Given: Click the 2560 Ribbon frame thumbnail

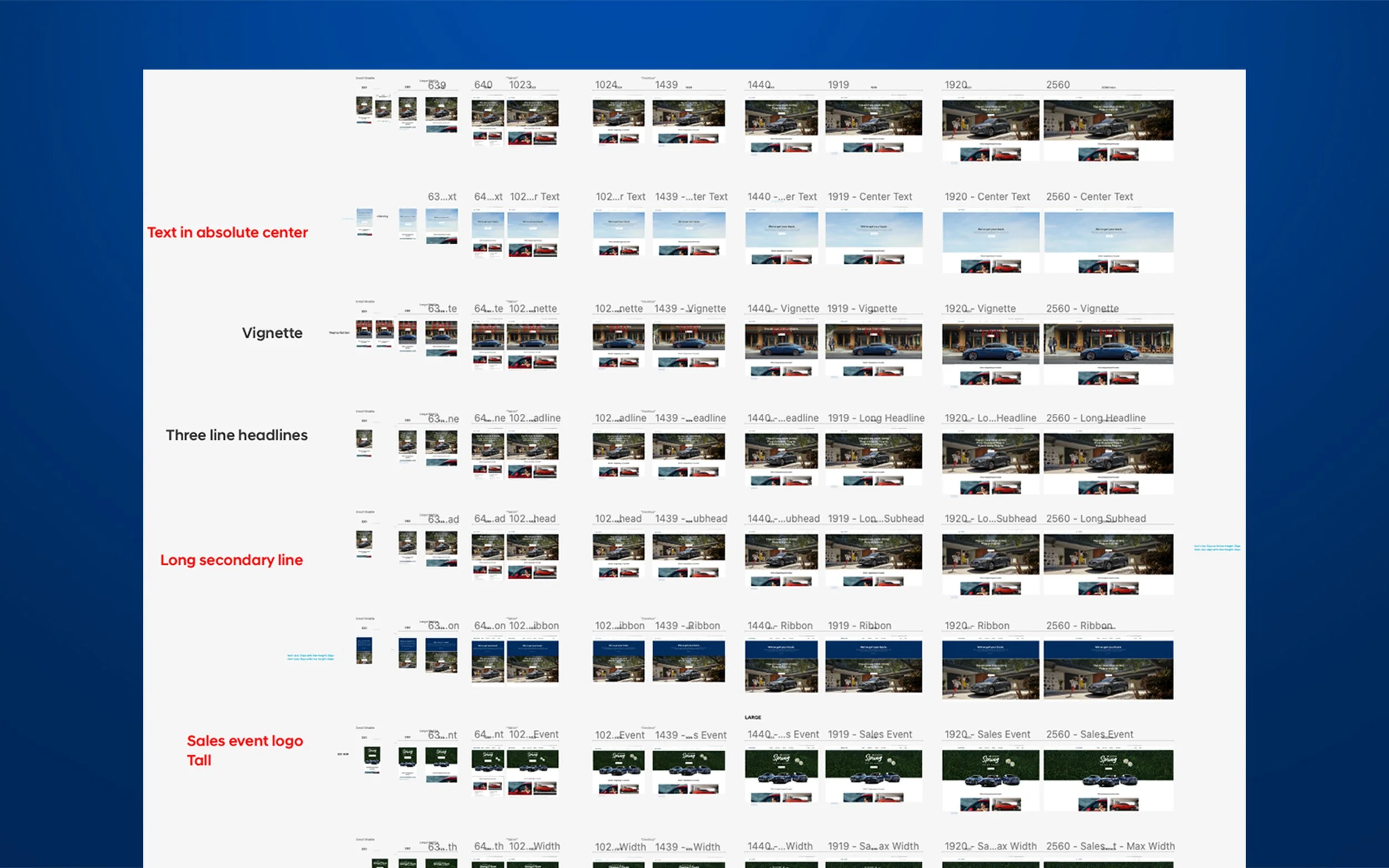Looking at the screenshot, I should coord(1108,670).
